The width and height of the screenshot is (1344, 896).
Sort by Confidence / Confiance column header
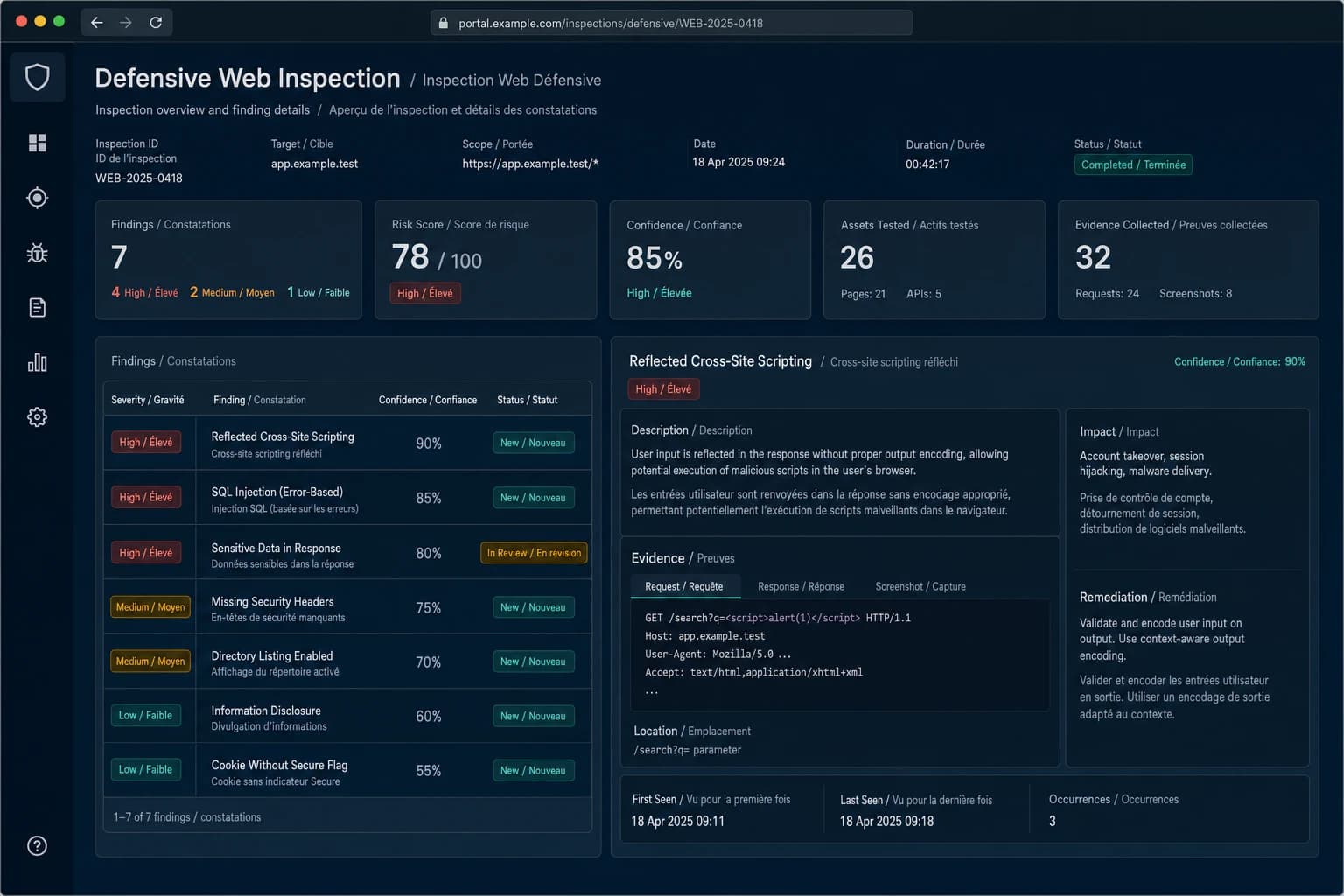pyautogui.click(x=428, y=400)
